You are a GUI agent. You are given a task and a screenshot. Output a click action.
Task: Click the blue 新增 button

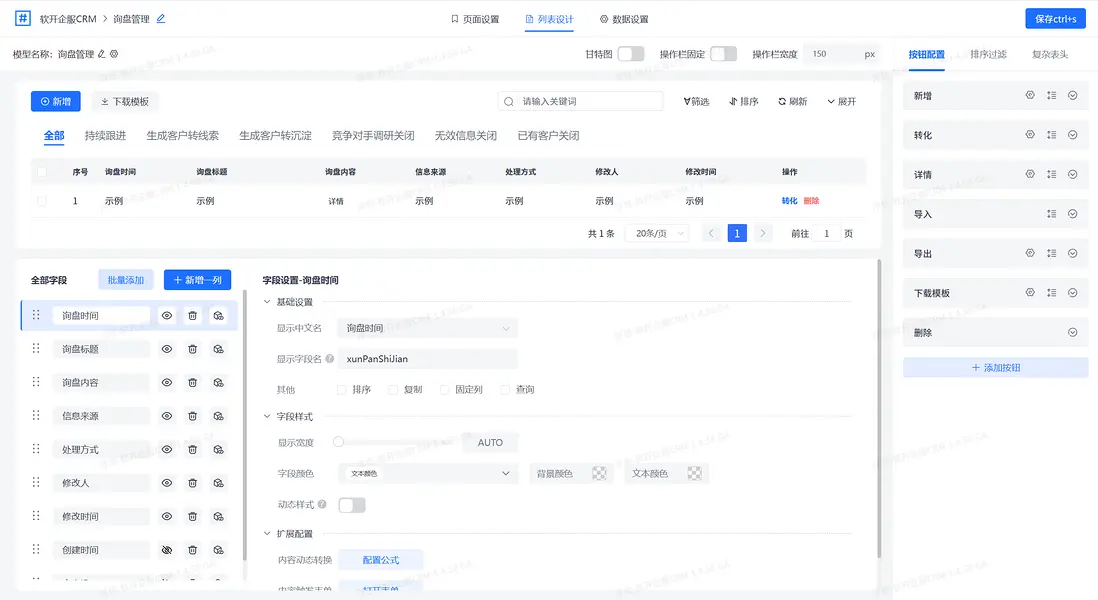point(55,102)
